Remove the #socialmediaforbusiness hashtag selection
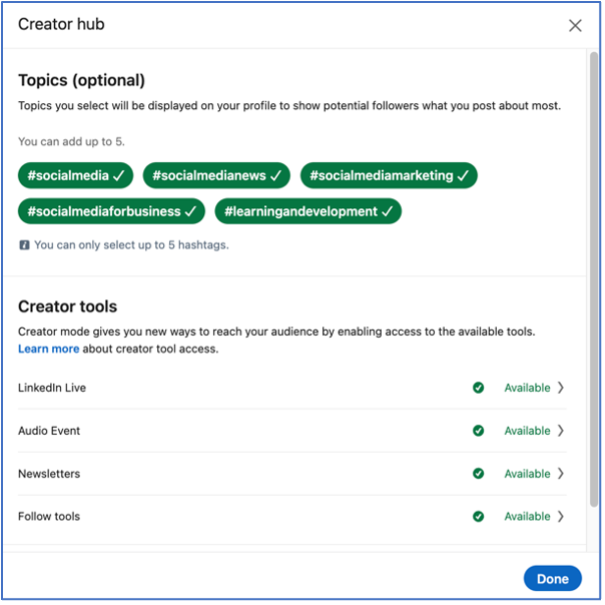Screen dimensions: 605x605 pos(112,211)
